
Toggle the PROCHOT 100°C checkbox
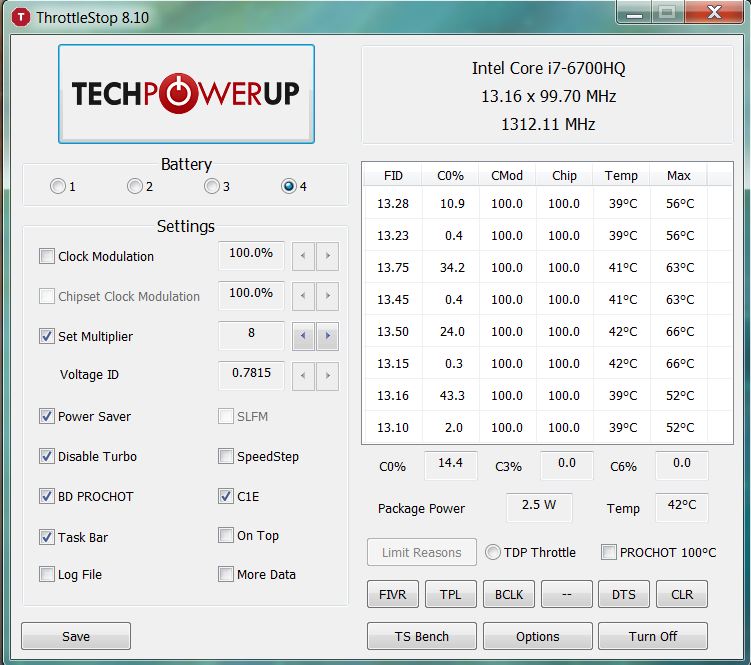point(609,552)
